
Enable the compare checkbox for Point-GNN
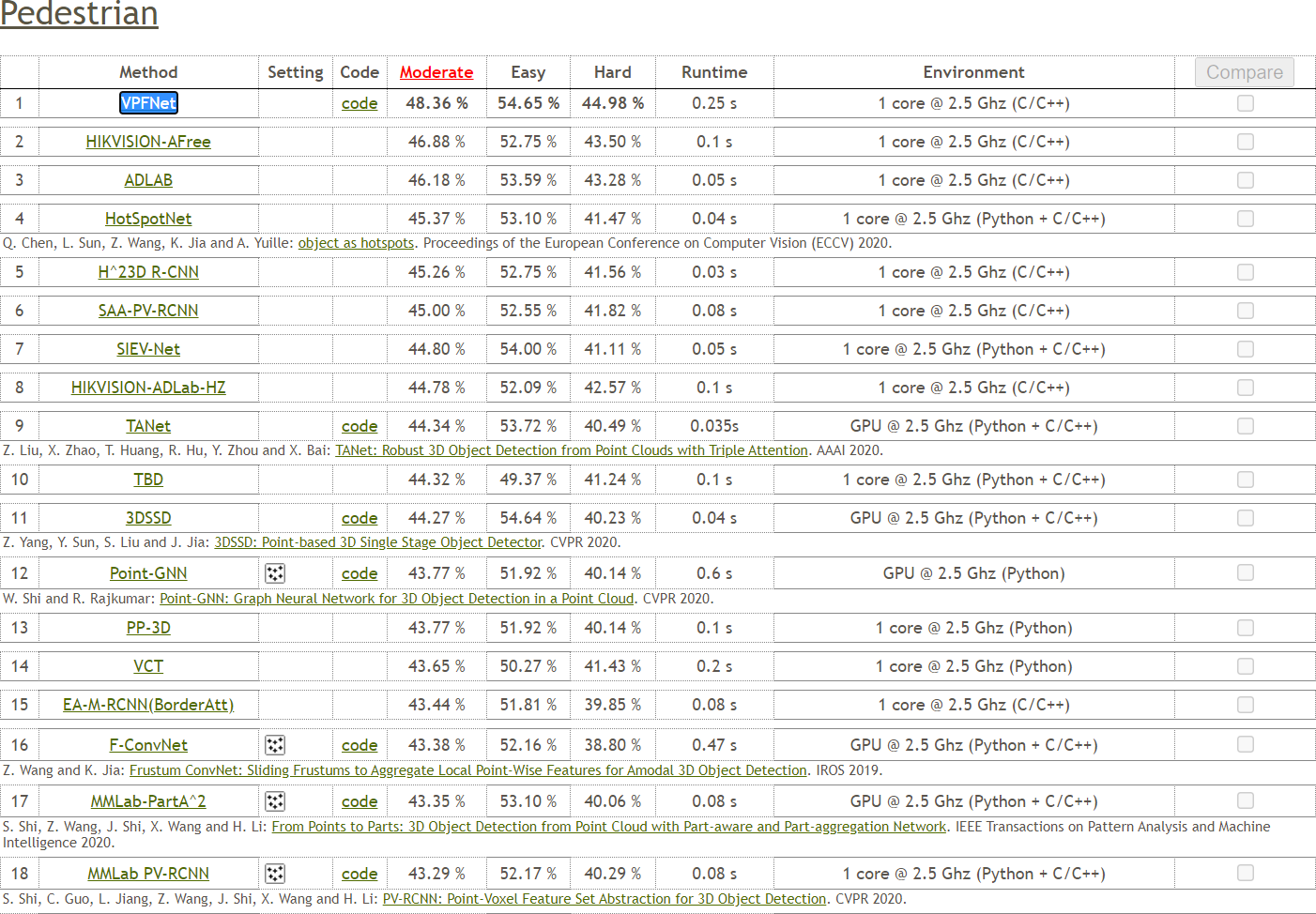tap(1245, 572)
